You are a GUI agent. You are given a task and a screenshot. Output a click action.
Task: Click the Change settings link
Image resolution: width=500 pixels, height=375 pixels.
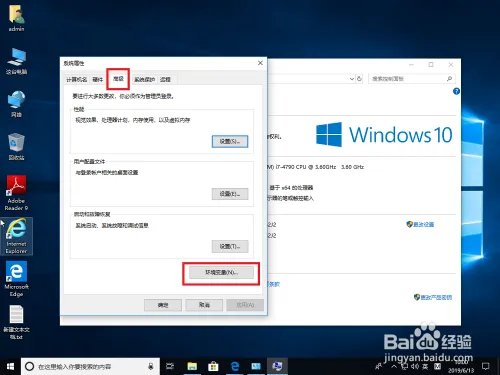420,224
